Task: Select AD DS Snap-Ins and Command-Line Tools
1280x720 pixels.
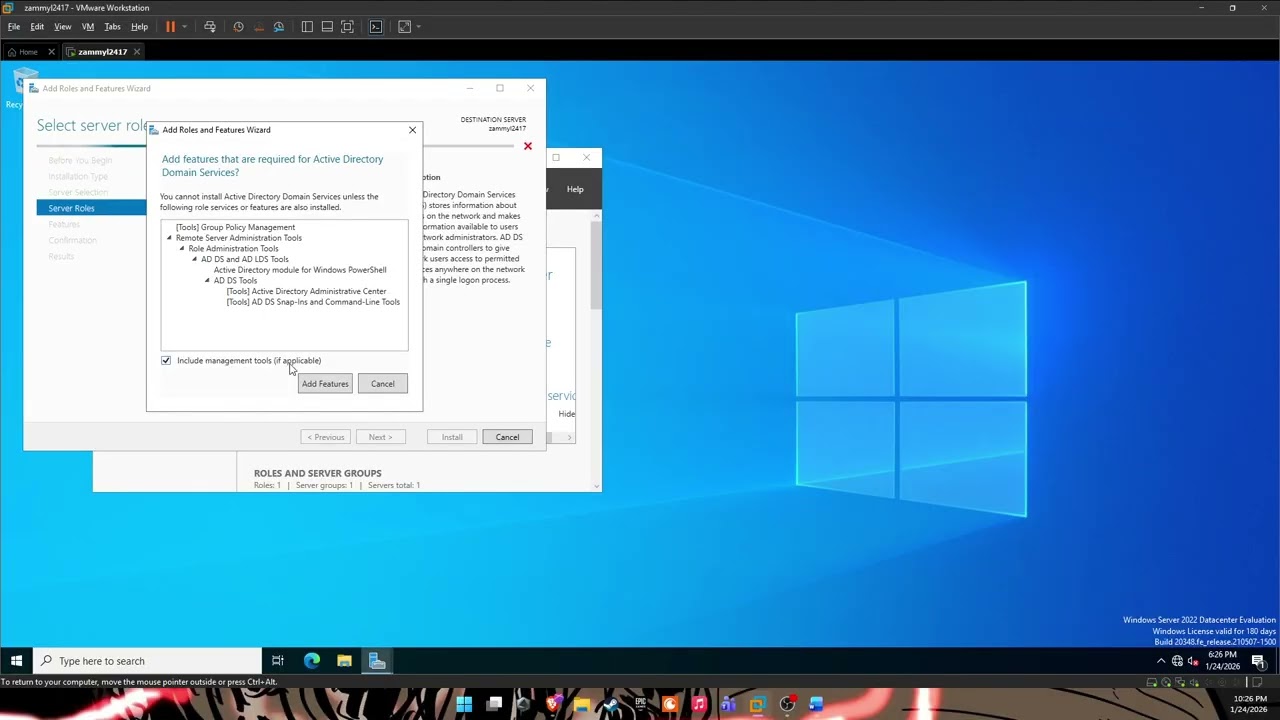Action: coord(313,302)
